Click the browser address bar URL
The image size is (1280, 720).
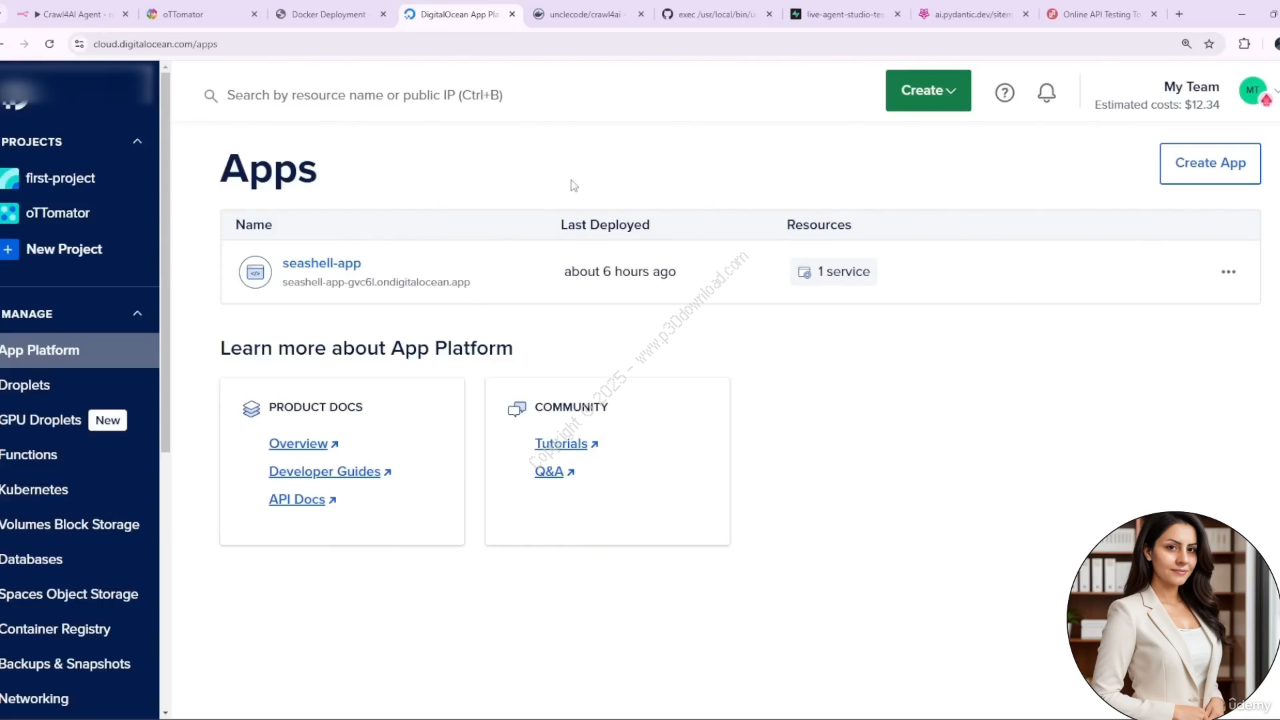click(155, 44)
